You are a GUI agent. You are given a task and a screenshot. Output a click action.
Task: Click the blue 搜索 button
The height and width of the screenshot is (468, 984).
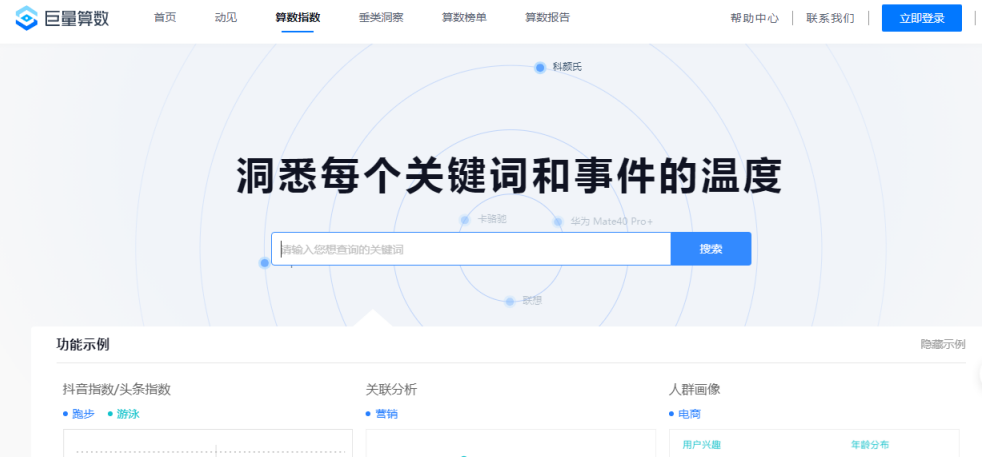click(x=710, y=249)
